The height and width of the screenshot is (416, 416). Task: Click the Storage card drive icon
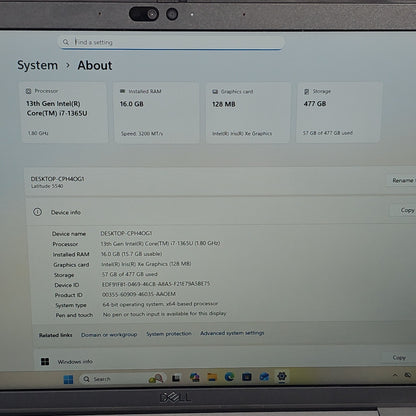307,91
